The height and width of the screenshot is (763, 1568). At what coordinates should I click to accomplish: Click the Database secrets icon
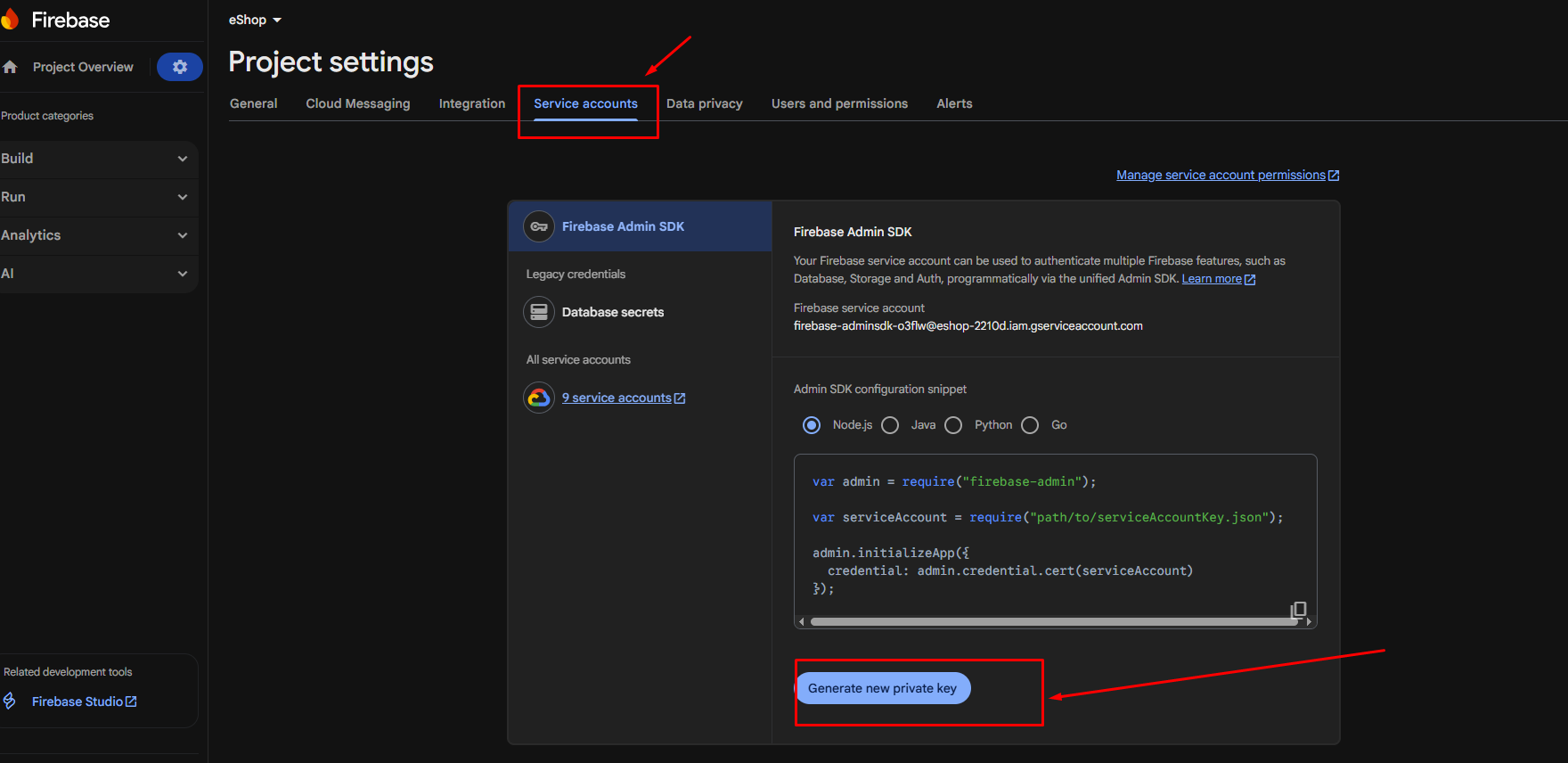[x=539, y=312]
